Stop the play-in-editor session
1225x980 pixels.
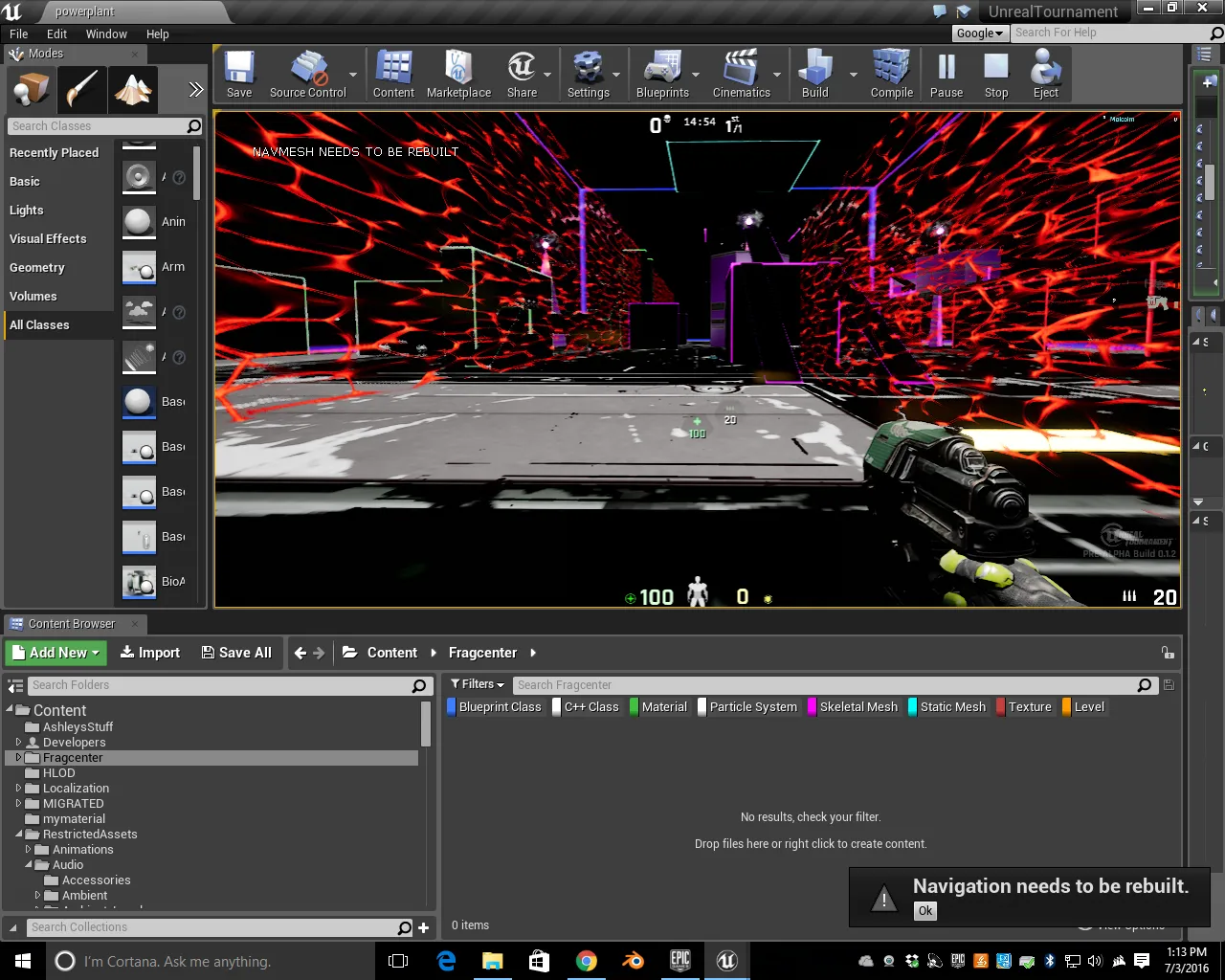(996, 75)
